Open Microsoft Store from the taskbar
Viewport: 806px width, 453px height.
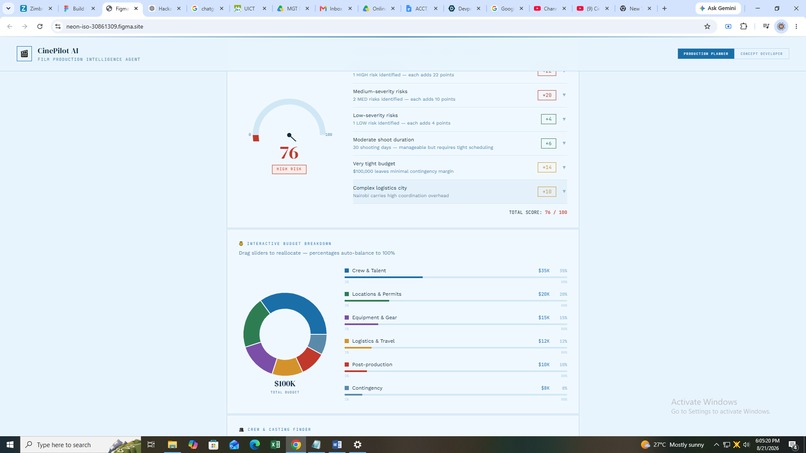[x=213, y=445]
